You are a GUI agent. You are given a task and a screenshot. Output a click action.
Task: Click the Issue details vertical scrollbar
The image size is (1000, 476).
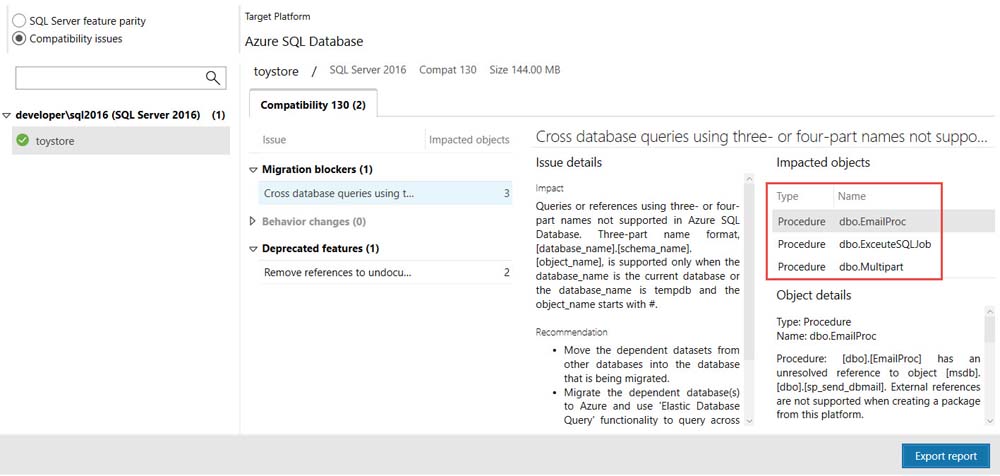[748, 300]
